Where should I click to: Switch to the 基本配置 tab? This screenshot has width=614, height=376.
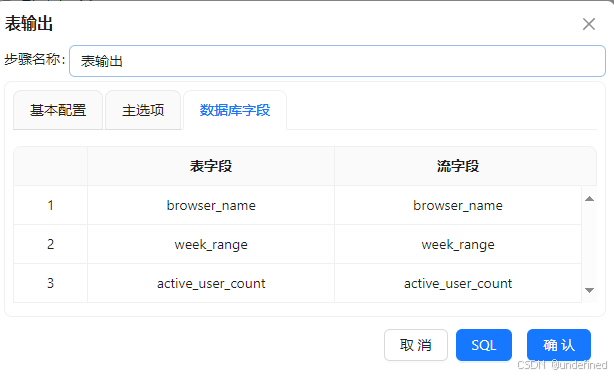tap(58, 110)
